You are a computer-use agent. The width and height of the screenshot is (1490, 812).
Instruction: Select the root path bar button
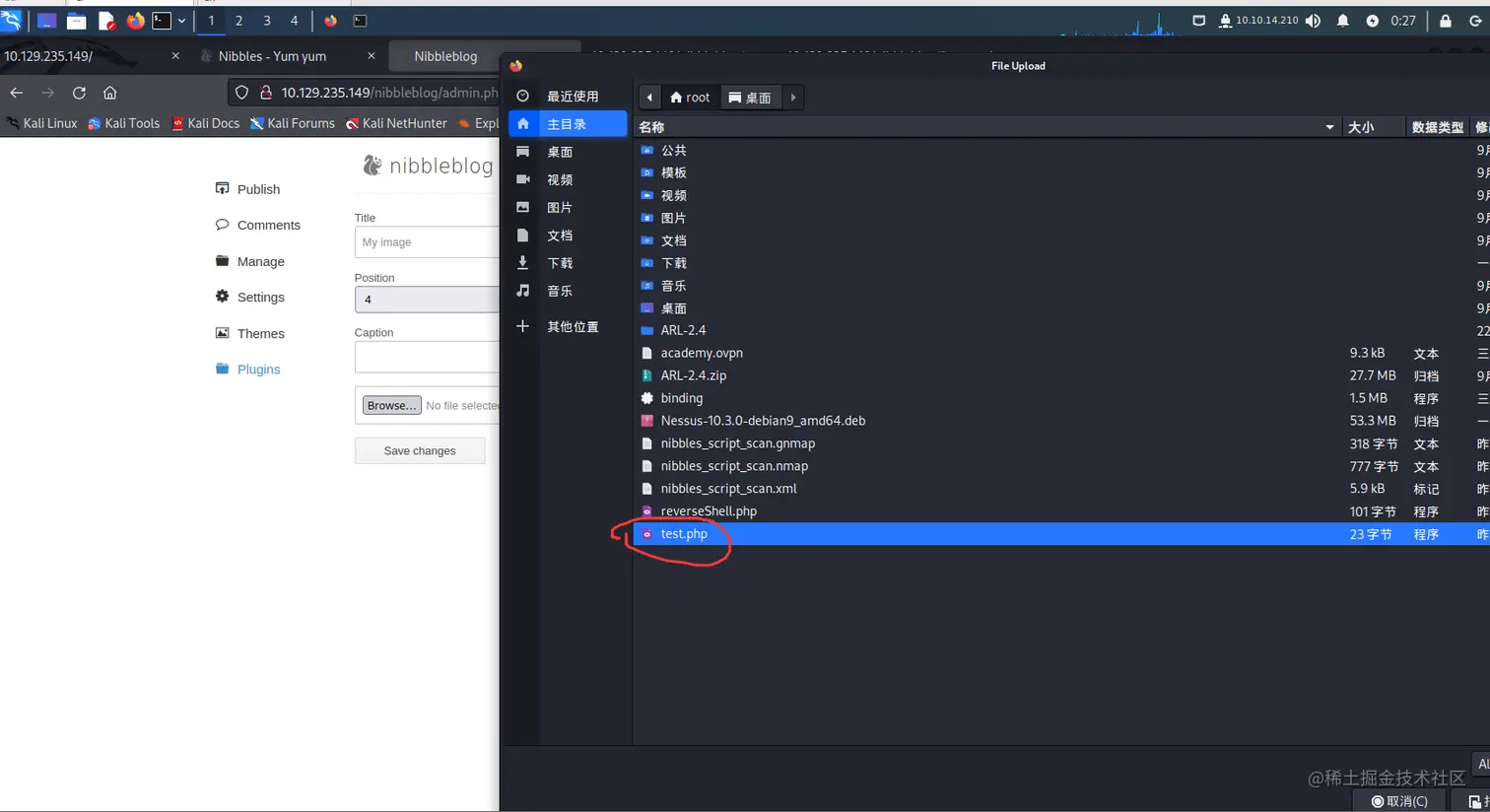coord(690,97)
